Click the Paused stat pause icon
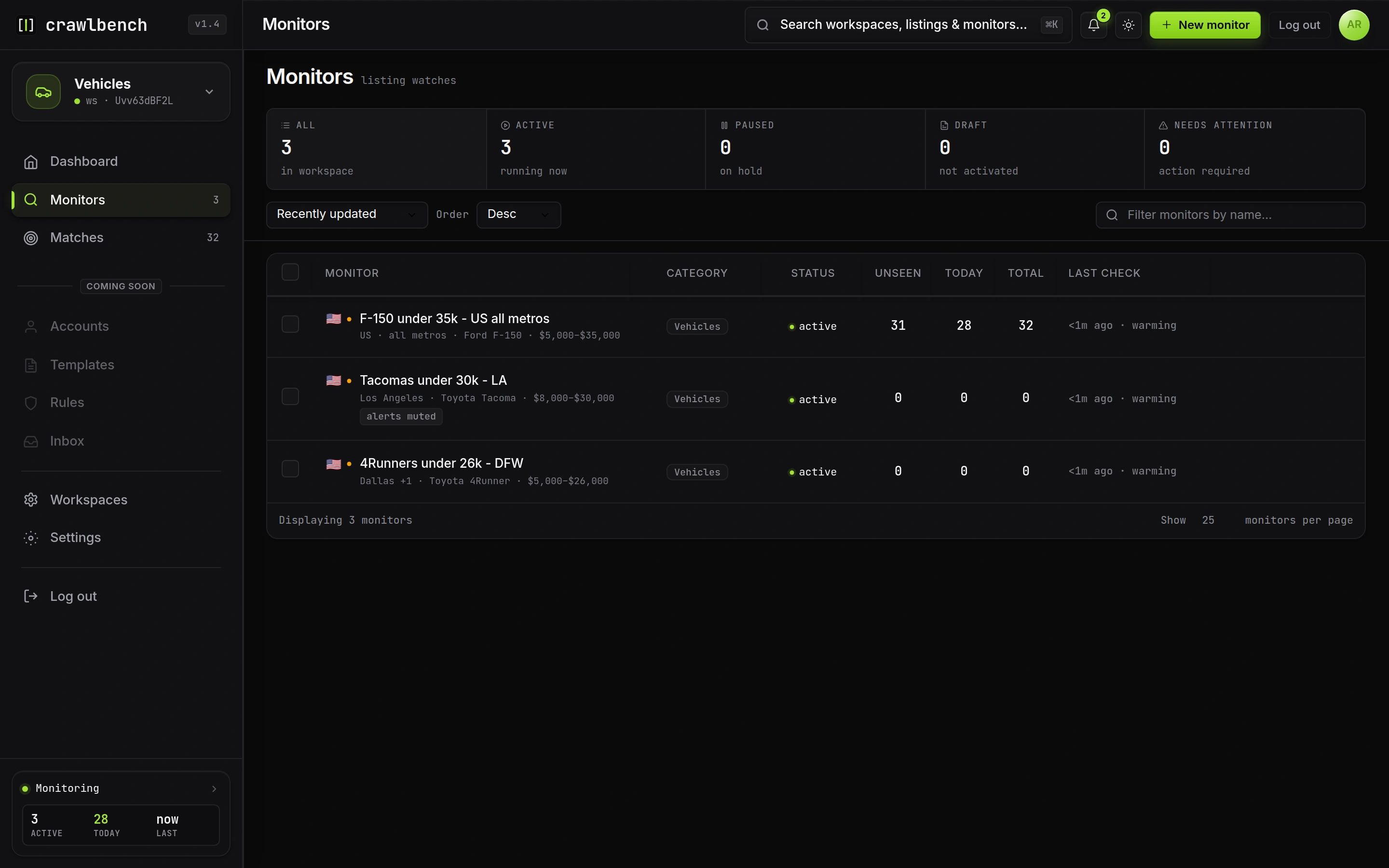 [724, 125]
